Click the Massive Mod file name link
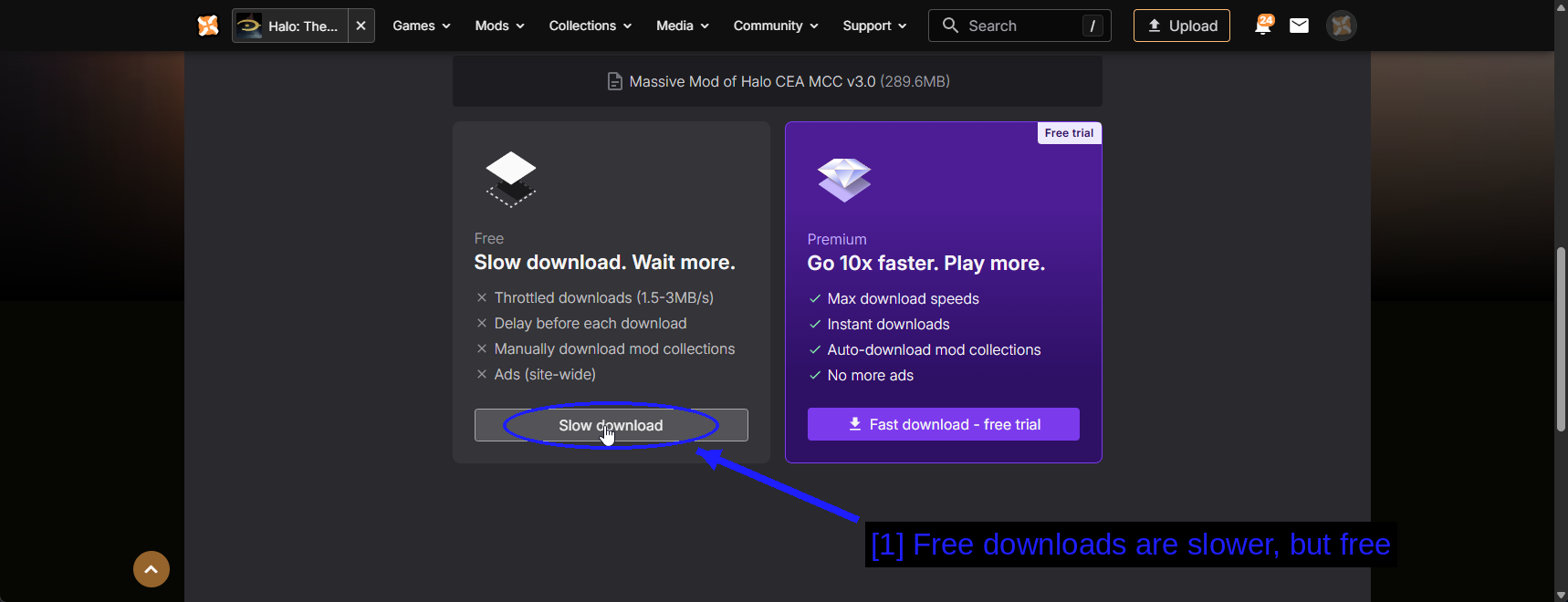The image size is (1568, 602). pyautogui.click(x=753, y=81)
